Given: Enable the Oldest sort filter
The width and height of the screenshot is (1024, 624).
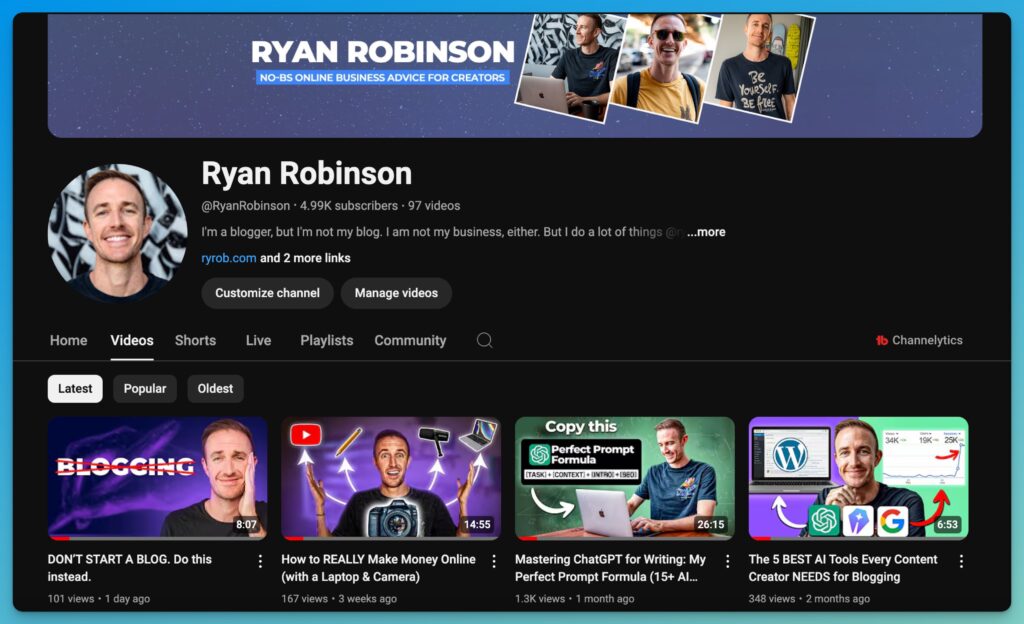Looking at the screenshot, I should [215, 388].
